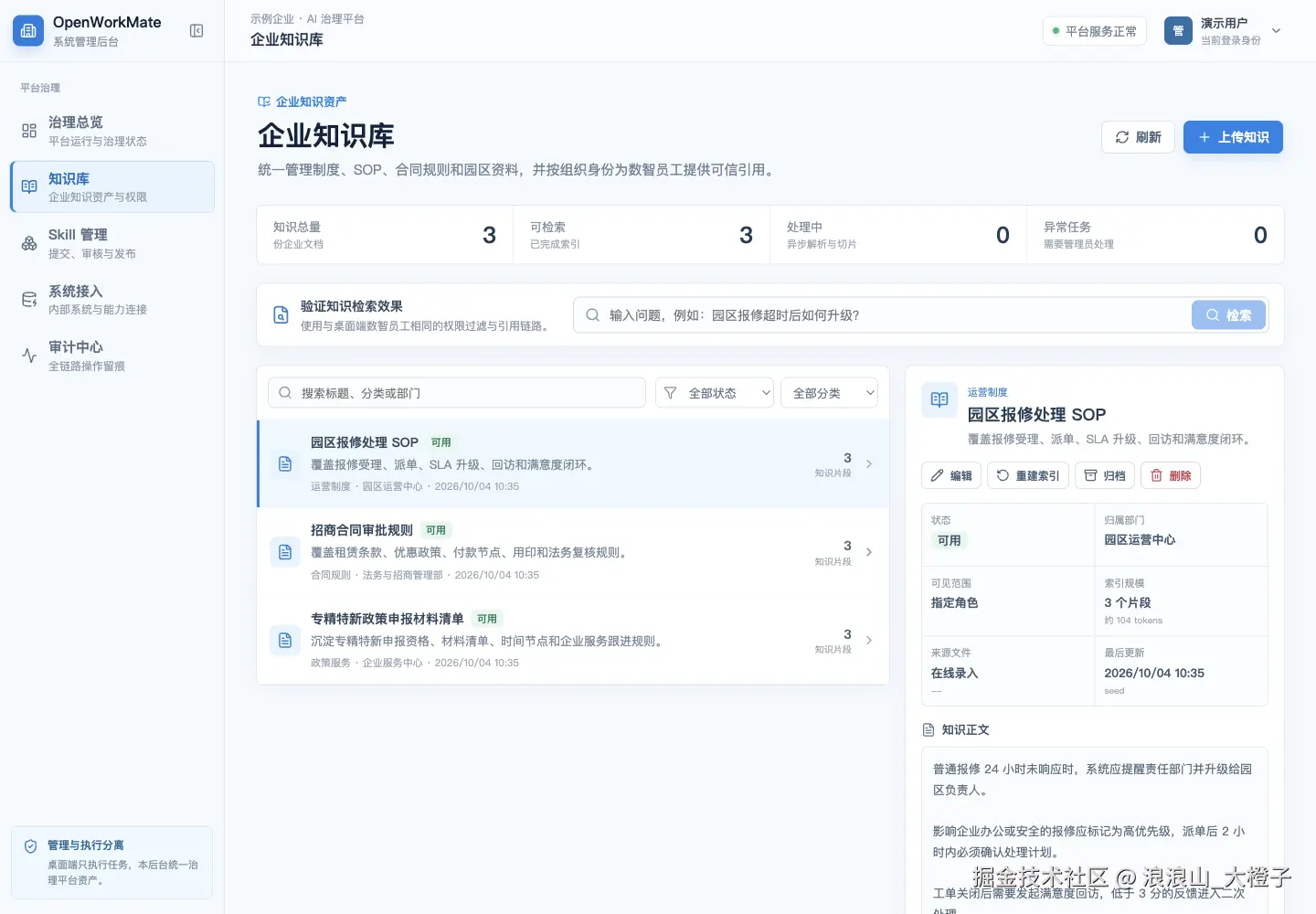
Task: Open the 全部分类 dropdown
Action: pyautogui.click(x=829, y=393)
